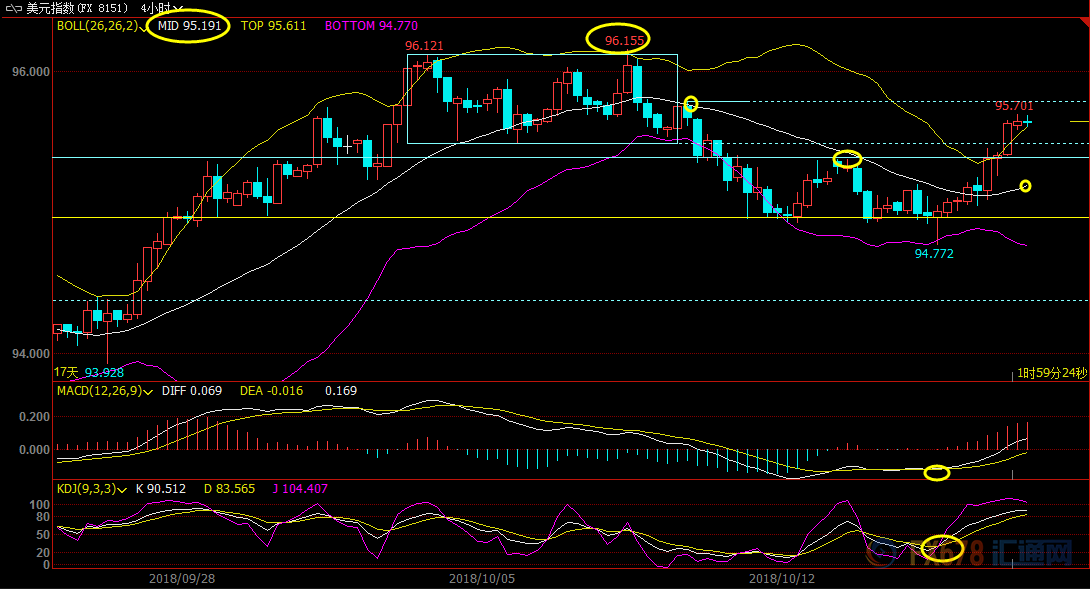Click the K 90.512 KDJ value

point(161,489)
